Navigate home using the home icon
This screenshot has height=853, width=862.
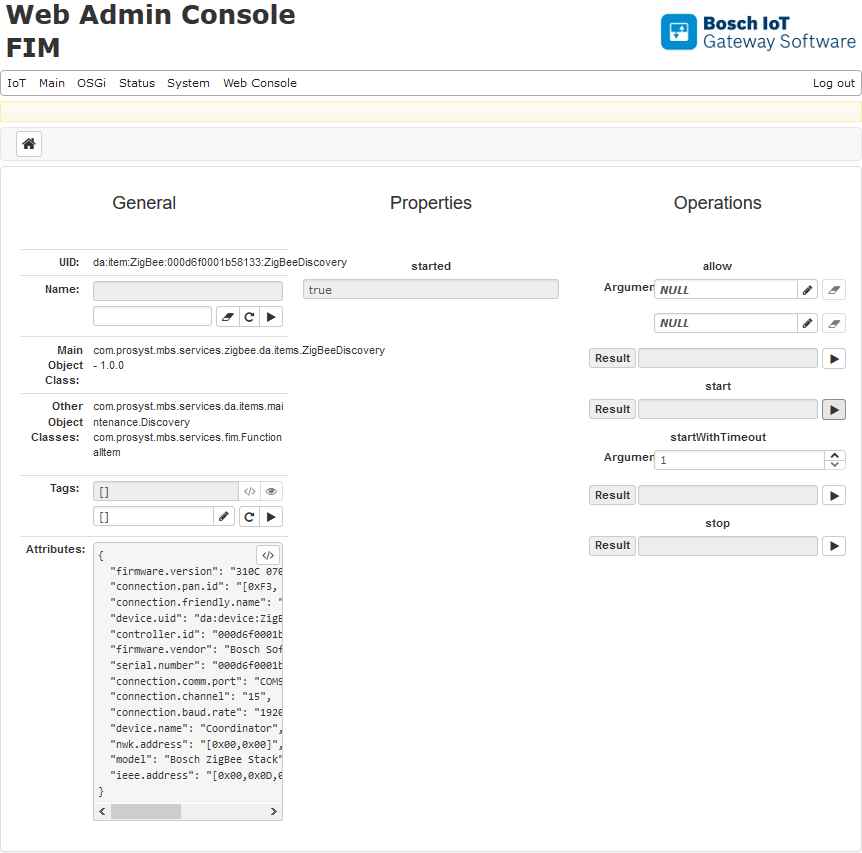[x=28, y=143]
